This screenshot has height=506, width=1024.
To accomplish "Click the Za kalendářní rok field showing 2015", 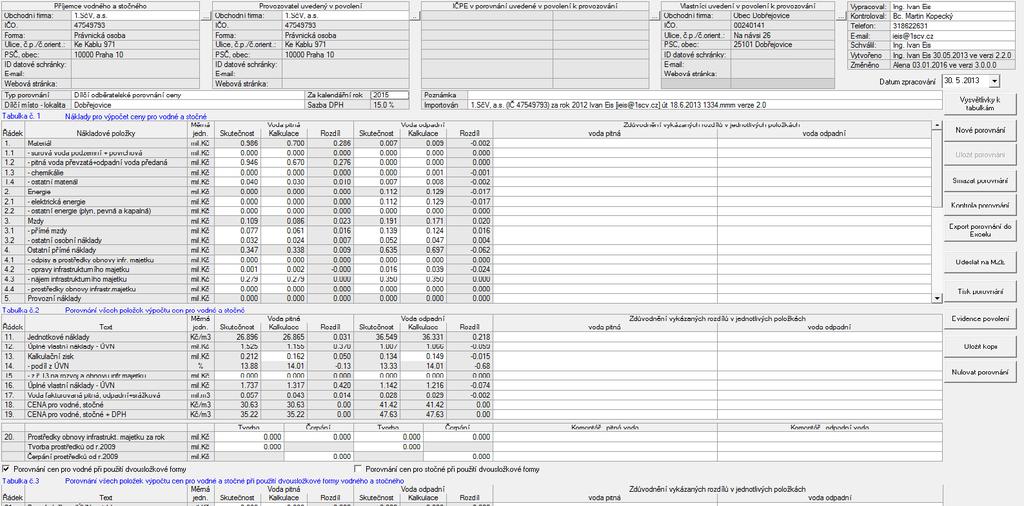I will [x=389, y=95].
